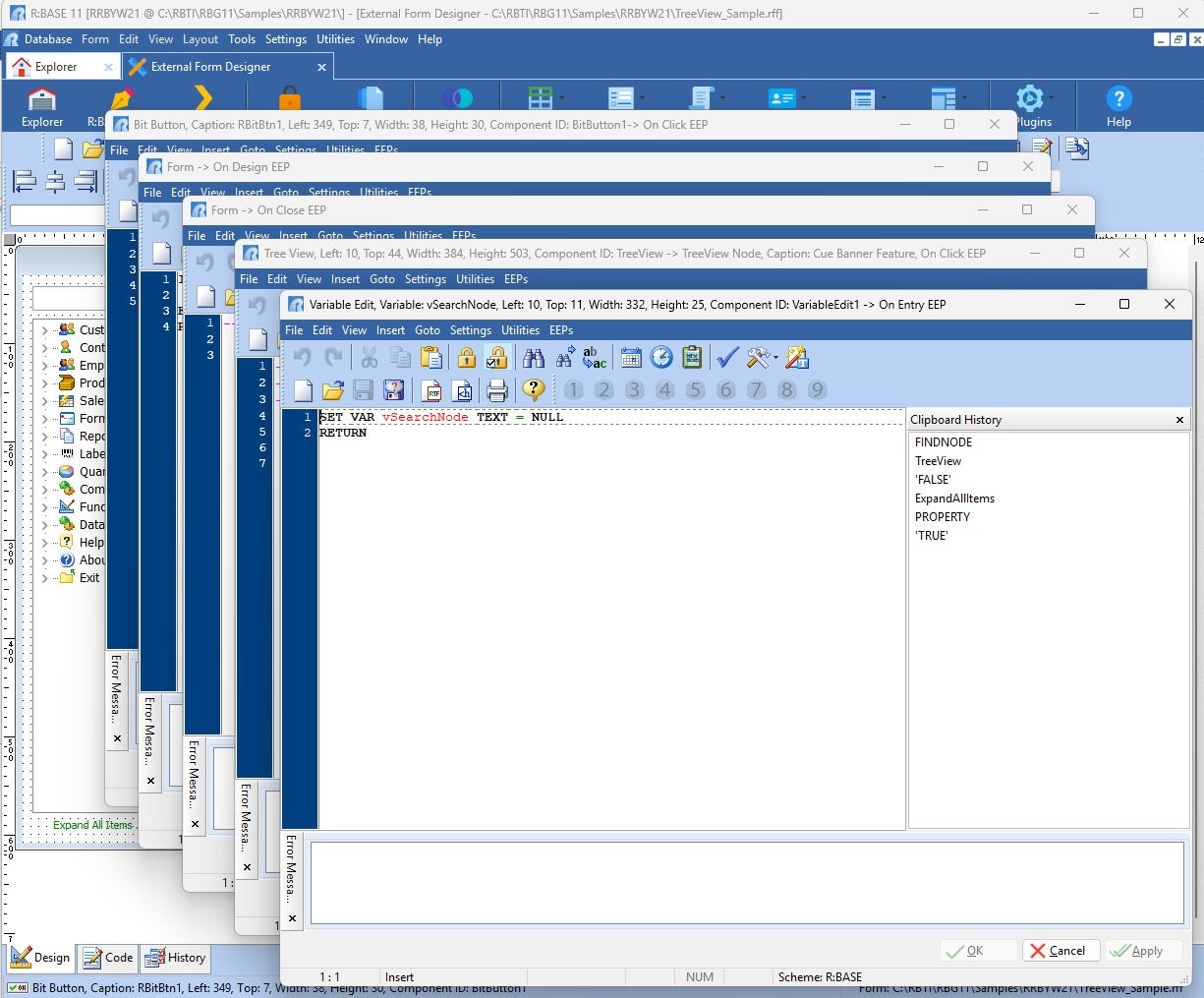Click the Save floppy disk icon
The image size is (1204, 998).
tap(363, 390)
